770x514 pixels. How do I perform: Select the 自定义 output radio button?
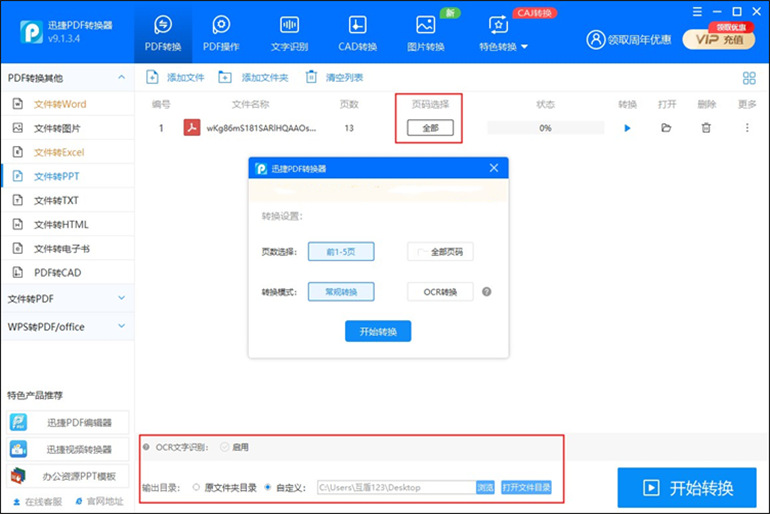[x=268, y=487]
